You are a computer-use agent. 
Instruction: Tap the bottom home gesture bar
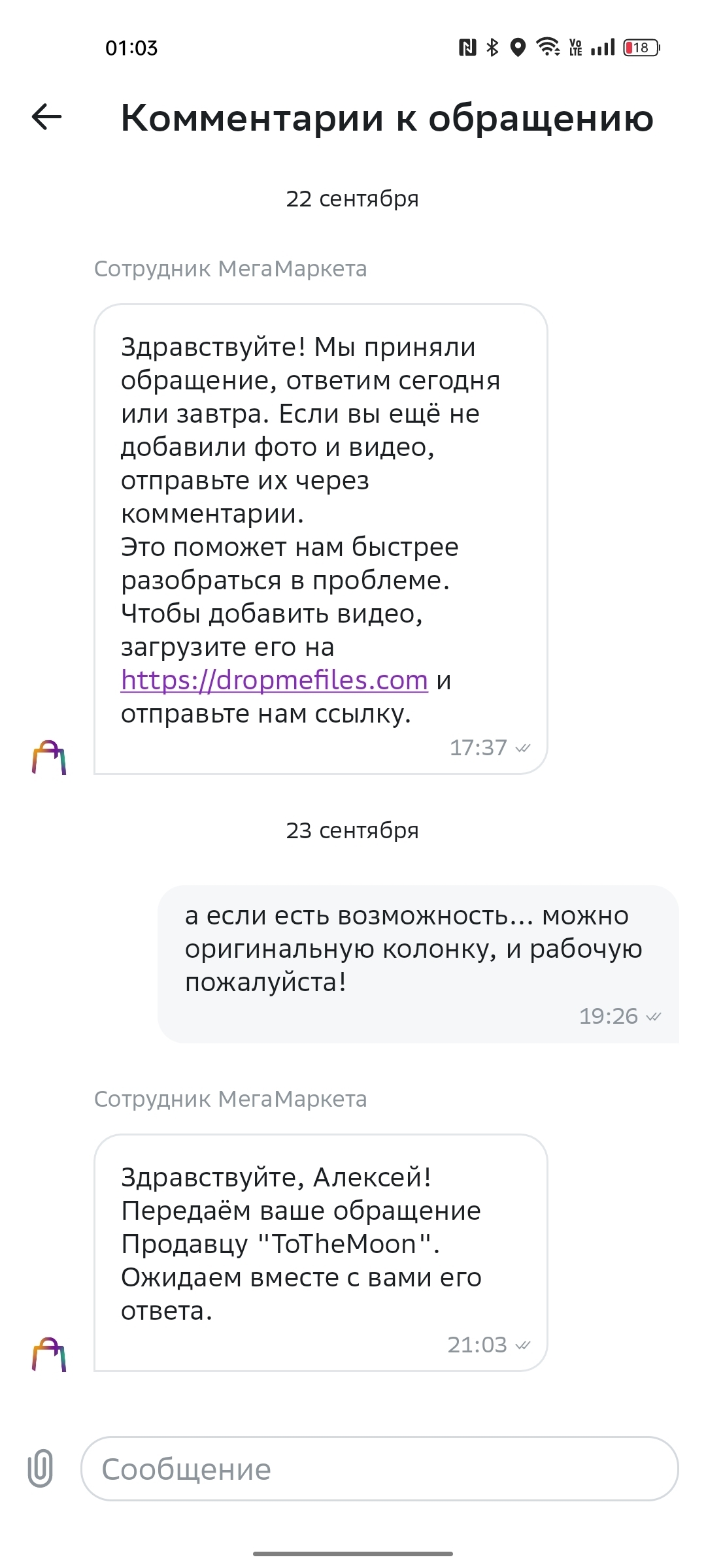point(353,1553)
